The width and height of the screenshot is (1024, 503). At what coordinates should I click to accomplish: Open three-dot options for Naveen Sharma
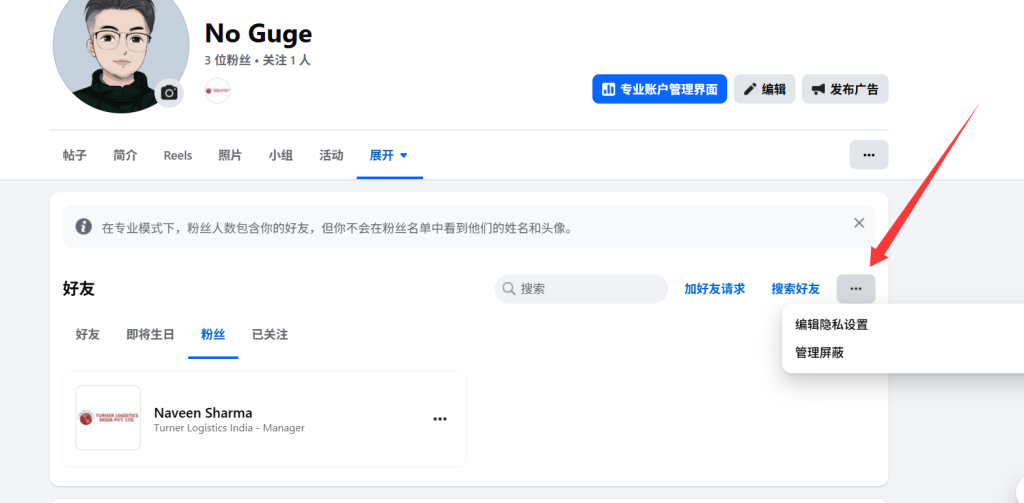tap(440, 419)
